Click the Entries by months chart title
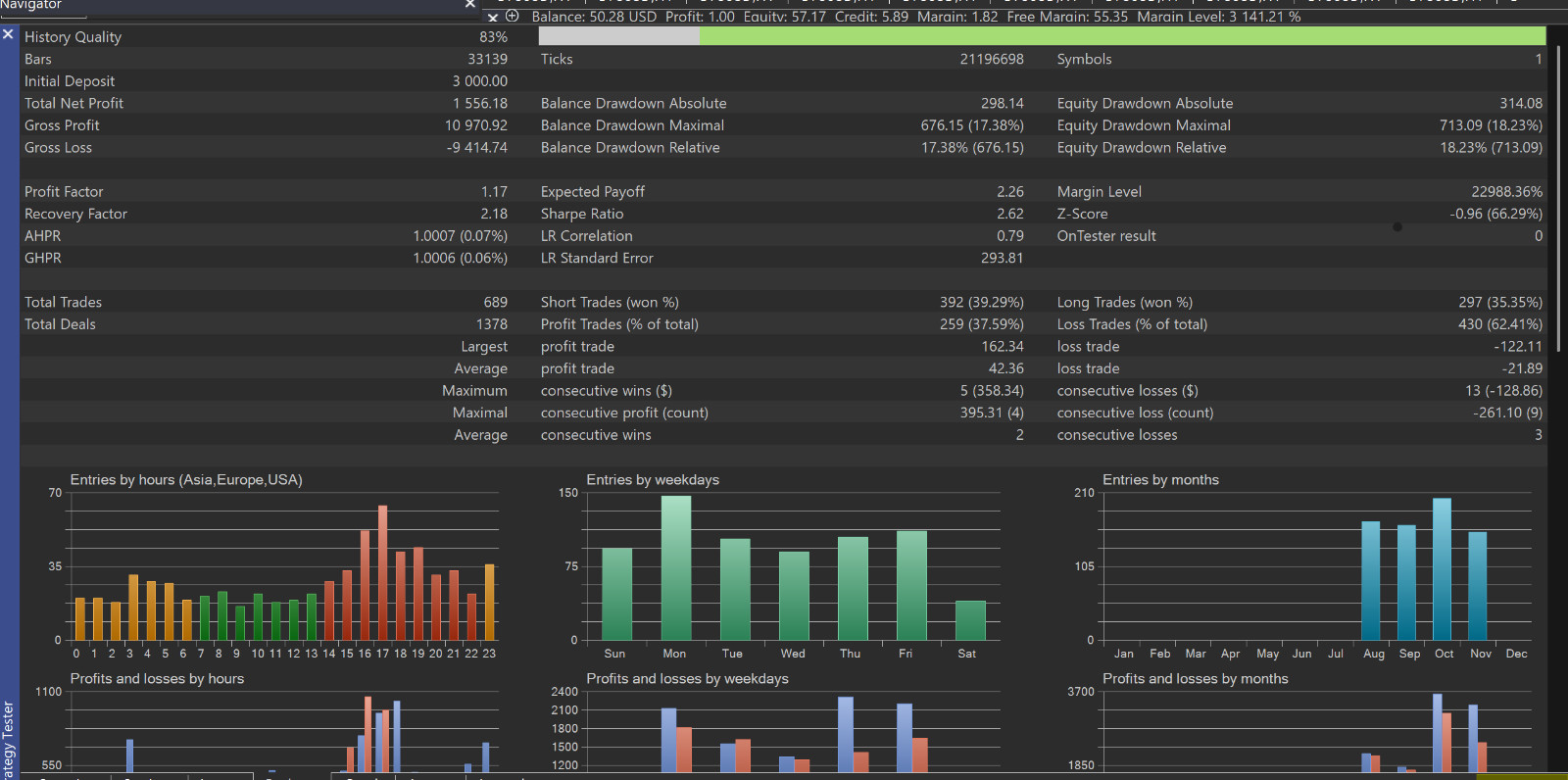The height and width of the screenshot is (780, 1568). pos(1160,480)
